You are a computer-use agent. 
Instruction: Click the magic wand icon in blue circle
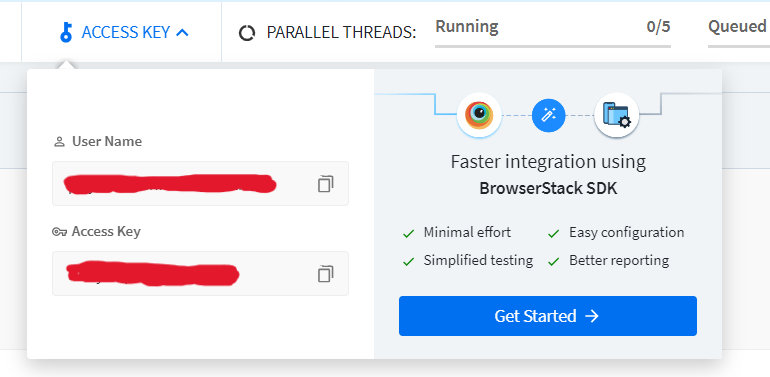tap(549, 115)
